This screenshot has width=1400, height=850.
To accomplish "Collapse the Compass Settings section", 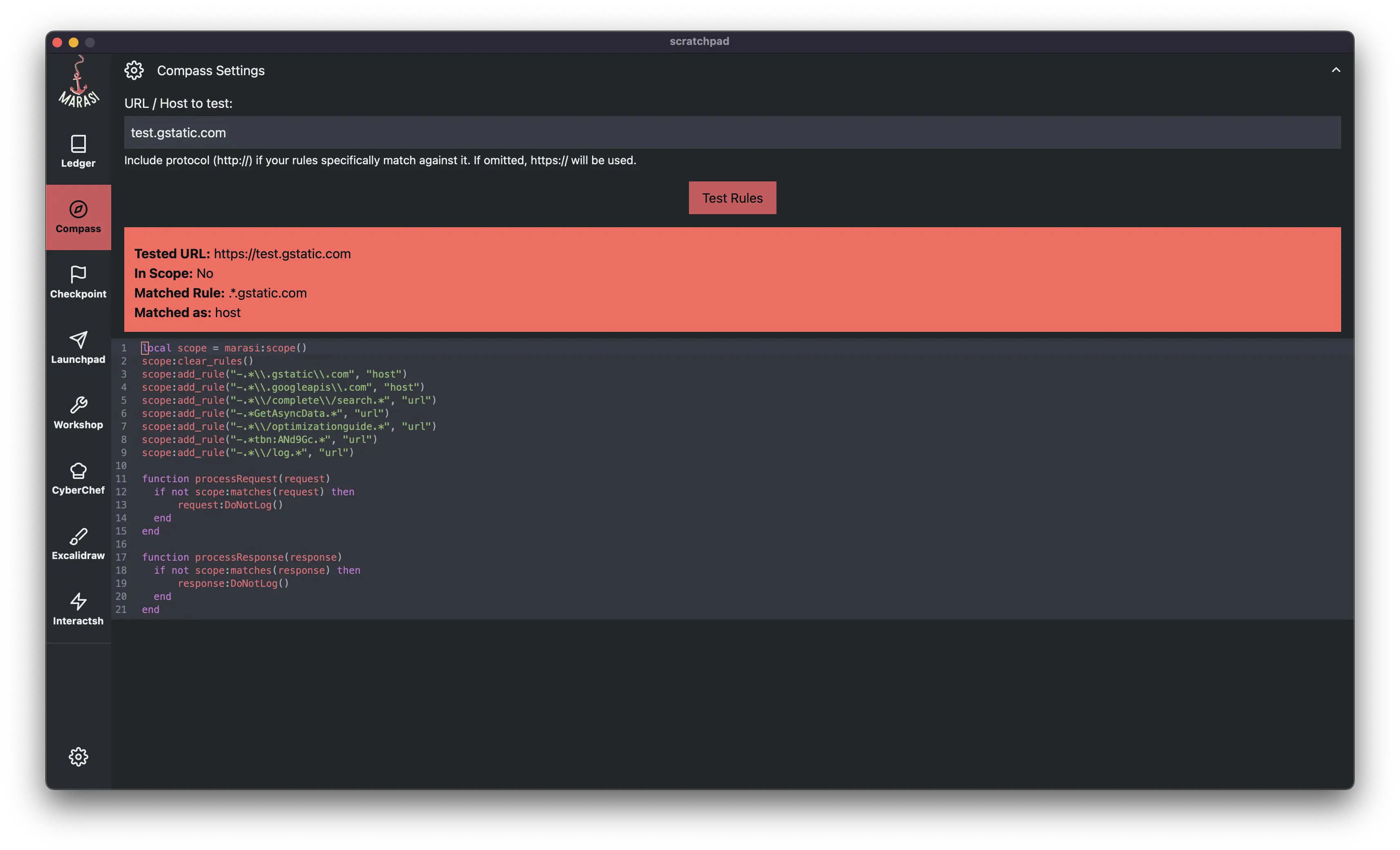I will tap(1336, 70).
